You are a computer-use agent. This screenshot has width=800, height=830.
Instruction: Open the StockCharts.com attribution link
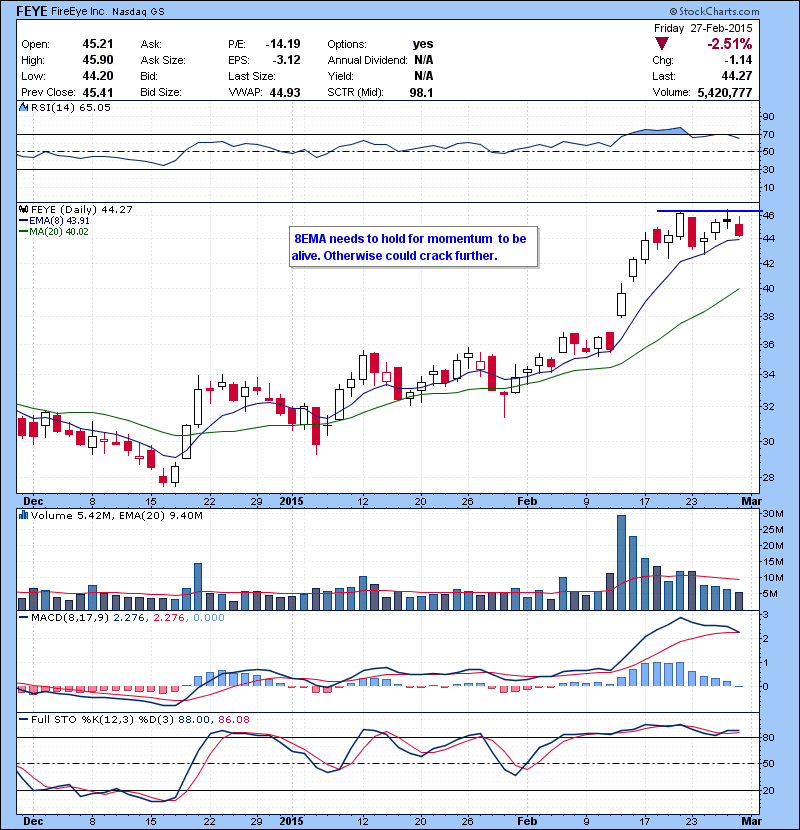[x=714, y=11]
